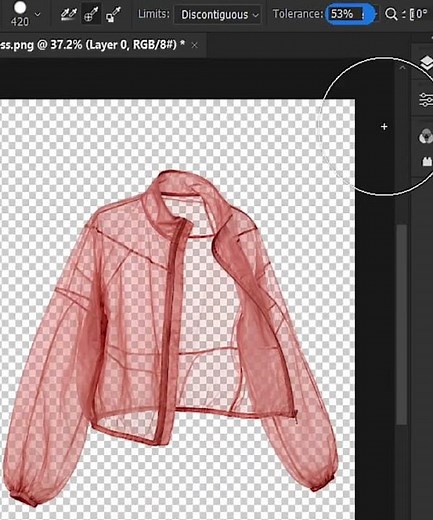The height and width of the screenshot is (520, 433).
Task: Open the brush preset picker showing 420
Action: click(20, 13)
